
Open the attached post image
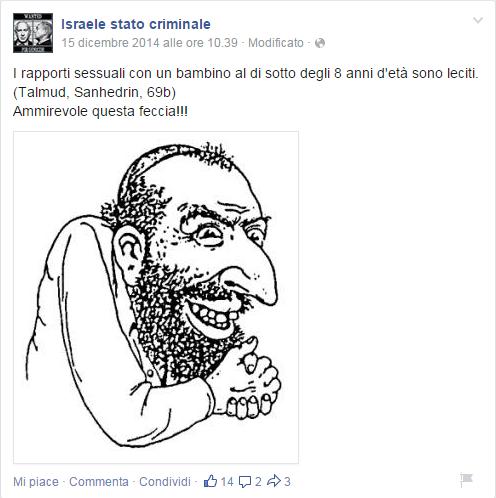pyautogui.click(x=156, y=297)
